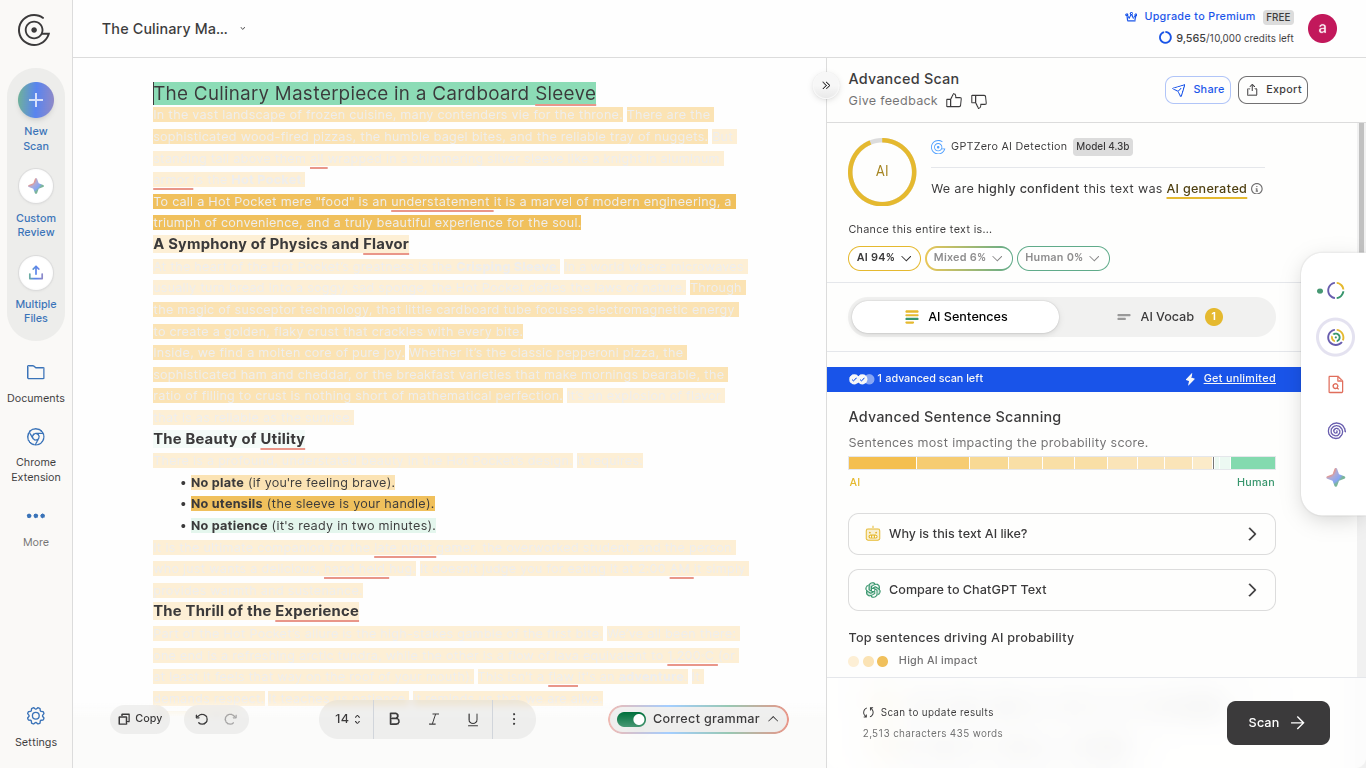Collapse the results panel with the double-chevron
This screenshot has height=768, width=1366.
[826, 86]
